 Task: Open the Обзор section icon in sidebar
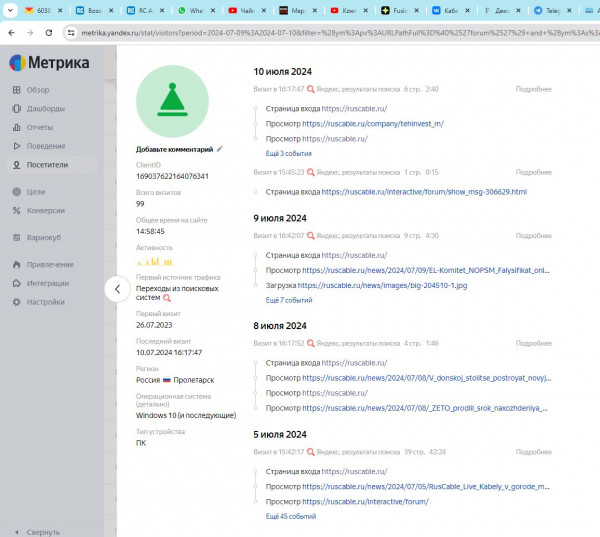coord(16,90)
